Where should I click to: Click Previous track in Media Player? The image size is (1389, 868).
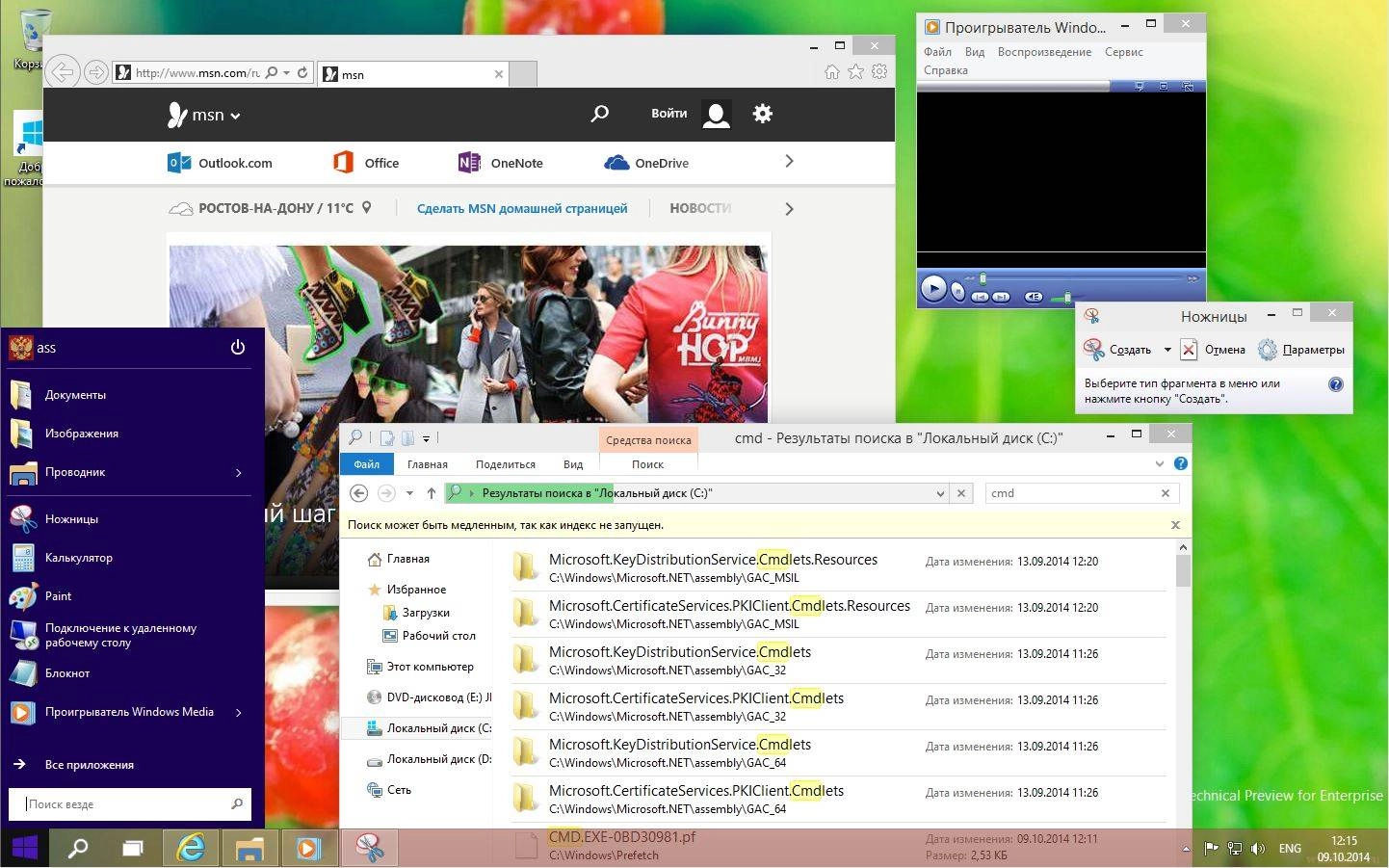click(x=980, y=297)
